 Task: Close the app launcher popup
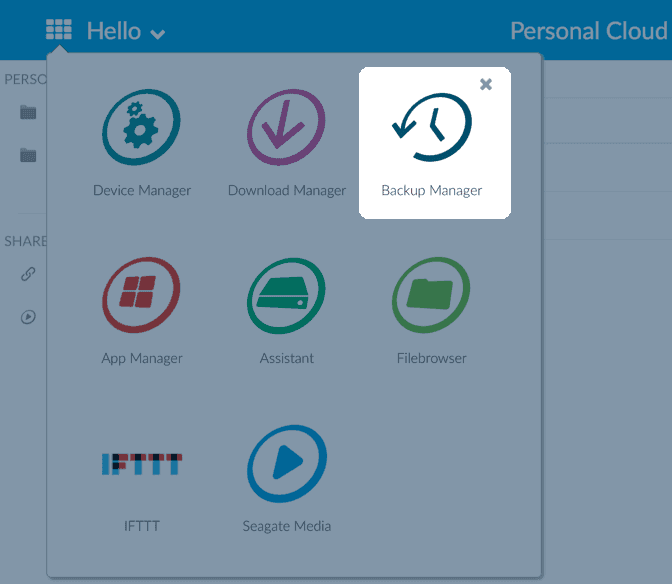[486, 84]
